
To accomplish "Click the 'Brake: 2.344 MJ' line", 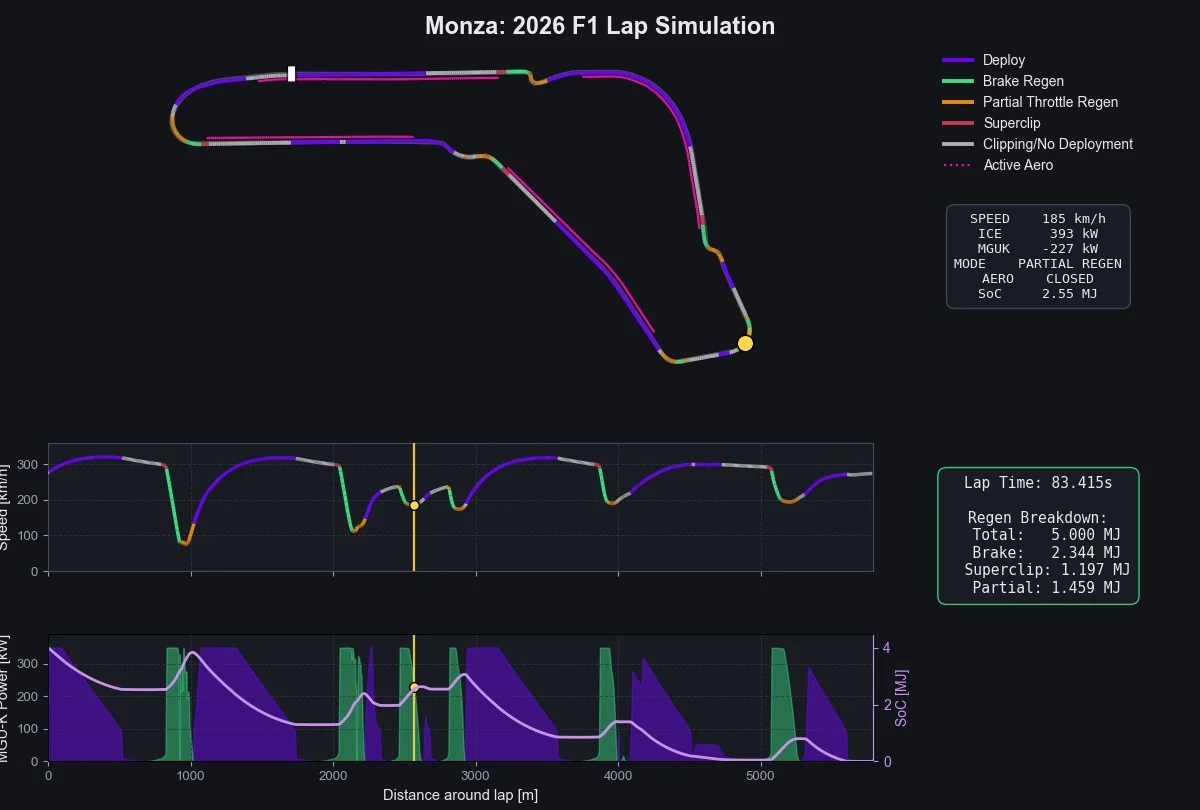I will 1046,553.
